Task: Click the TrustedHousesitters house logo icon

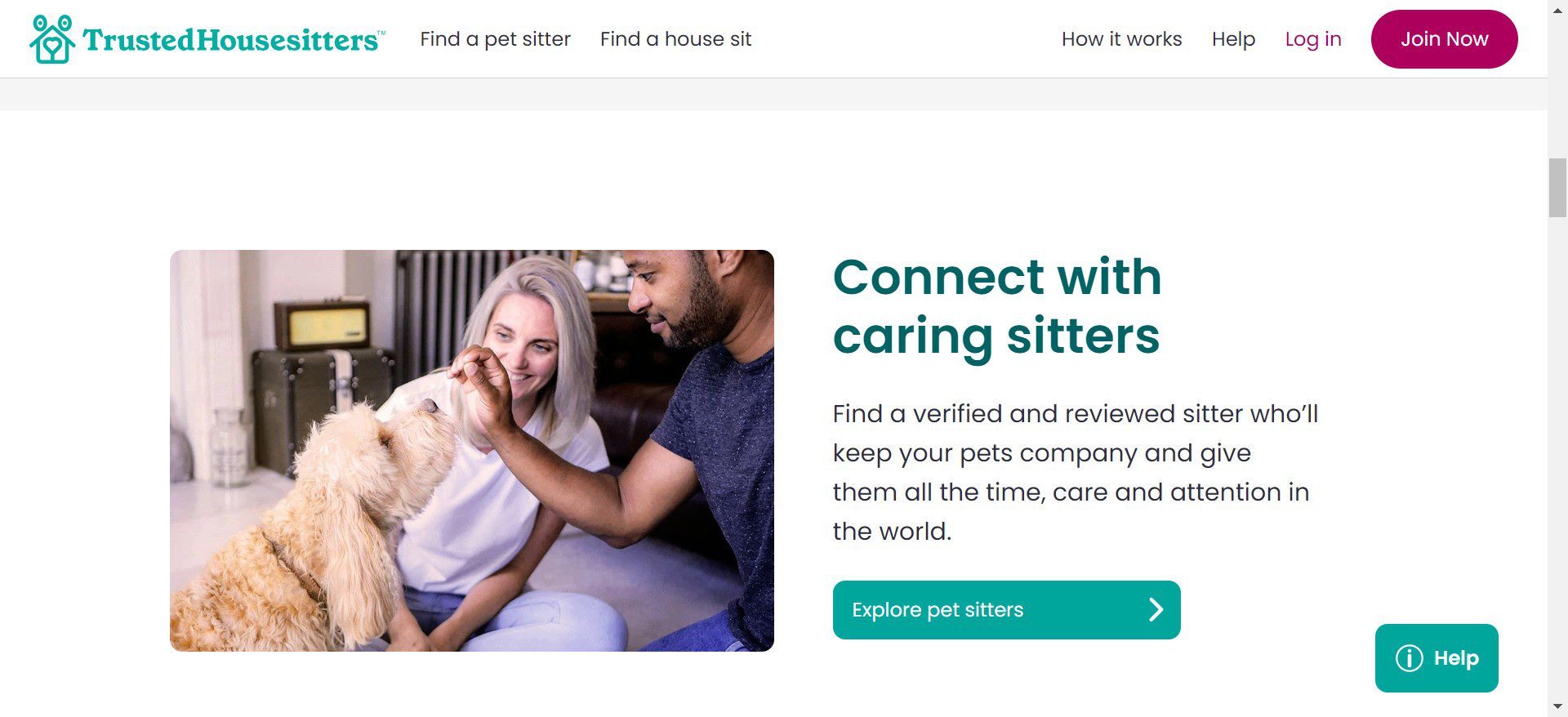Action: [x=52, y=39]
